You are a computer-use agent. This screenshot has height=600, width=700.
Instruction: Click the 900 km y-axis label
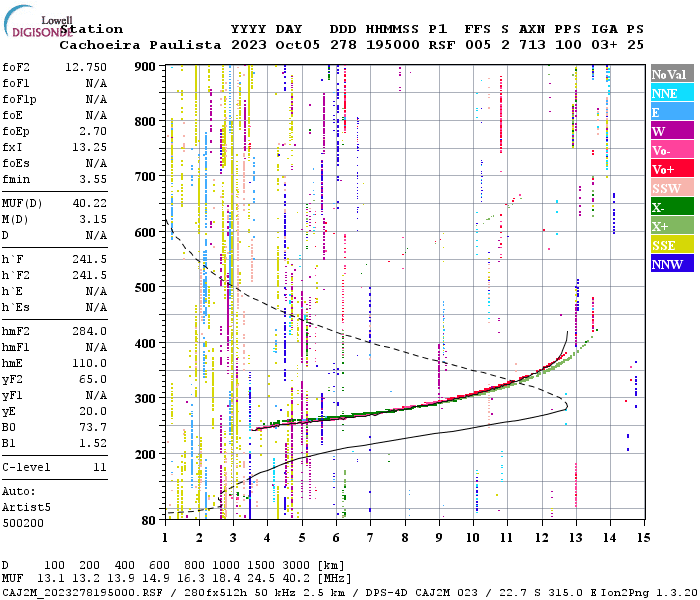(x=145, y=67)
